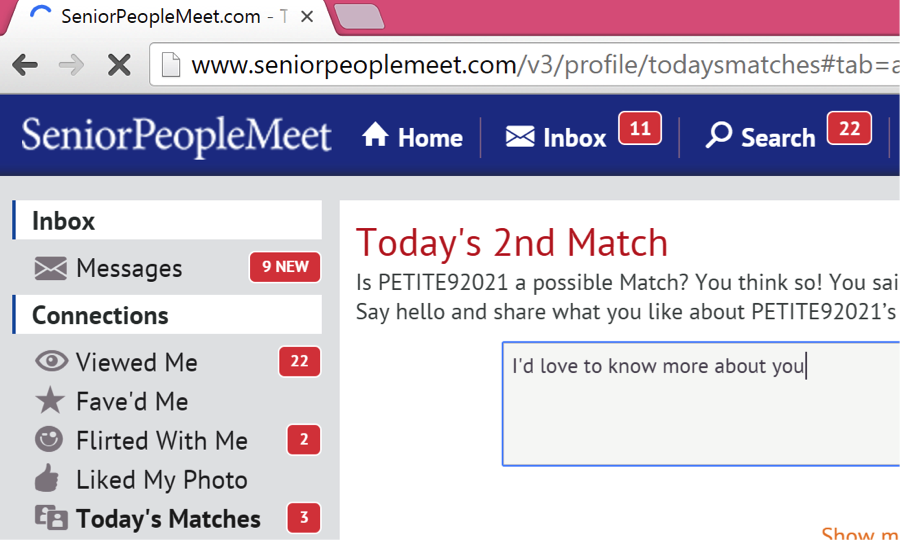Open the Today's Matches sidebar link
This screenshot has width=900, height=540.
click(x=168, y=519)
